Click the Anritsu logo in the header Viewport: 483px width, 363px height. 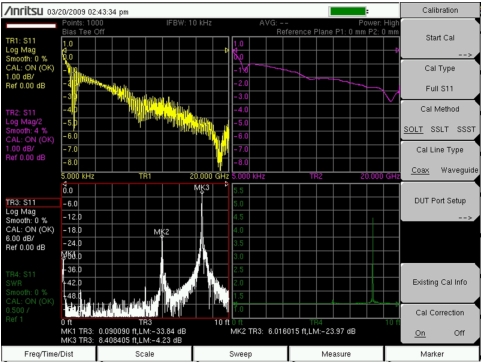[24, 11]
